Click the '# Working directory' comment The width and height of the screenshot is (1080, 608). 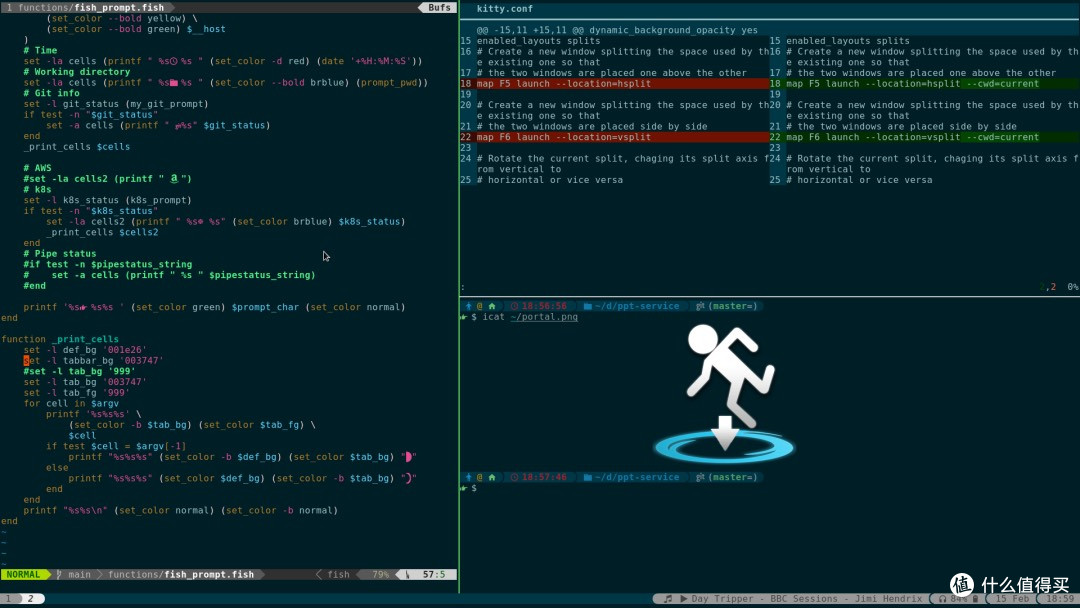click(76, 72)
